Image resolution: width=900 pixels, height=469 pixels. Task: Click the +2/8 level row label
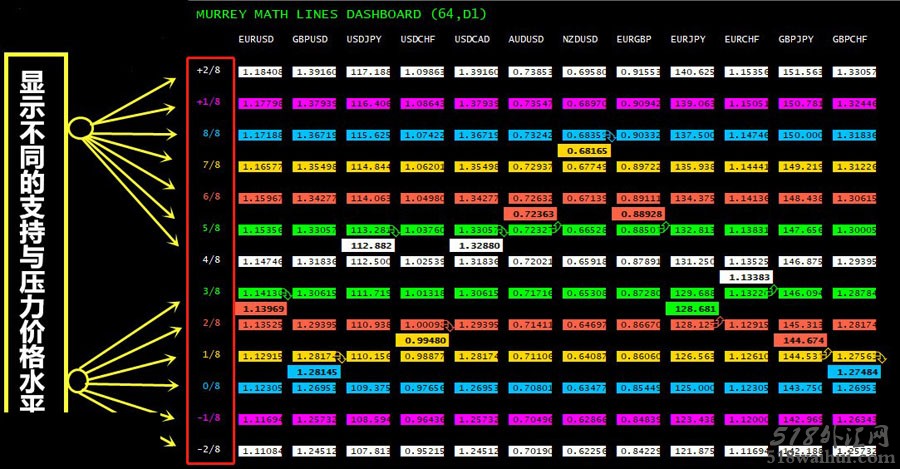[208, 70]
